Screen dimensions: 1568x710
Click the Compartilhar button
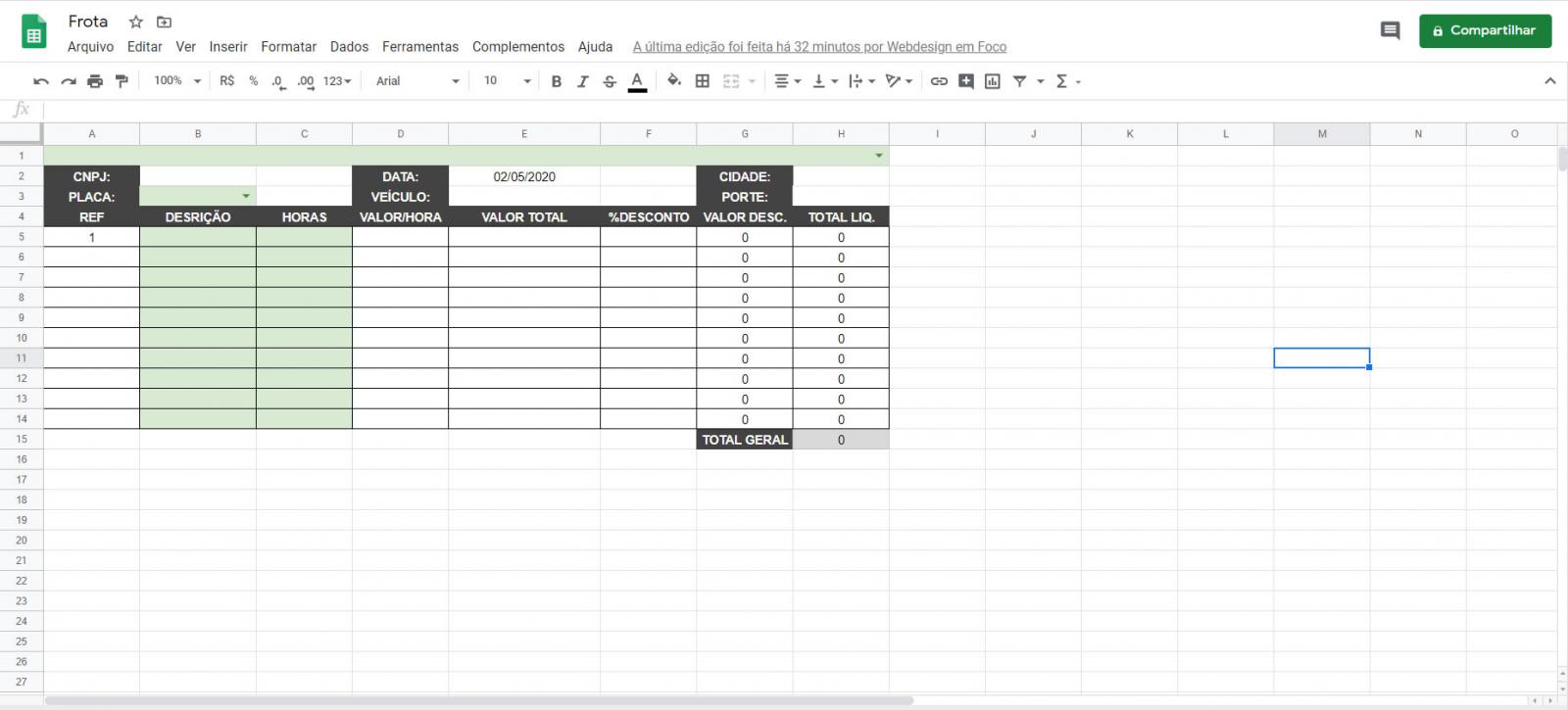click(x=1485, y=30)
